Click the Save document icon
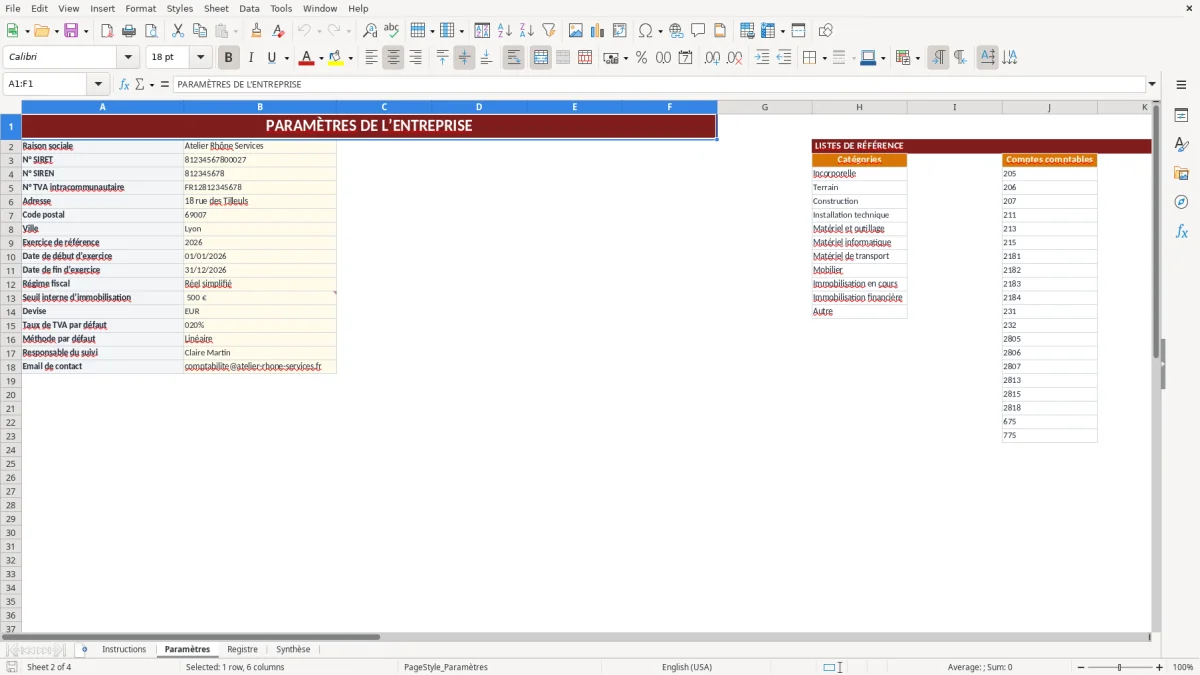The width and height of the screenshot is (1200, 675). pyautogui.click(x=71, y=30)
